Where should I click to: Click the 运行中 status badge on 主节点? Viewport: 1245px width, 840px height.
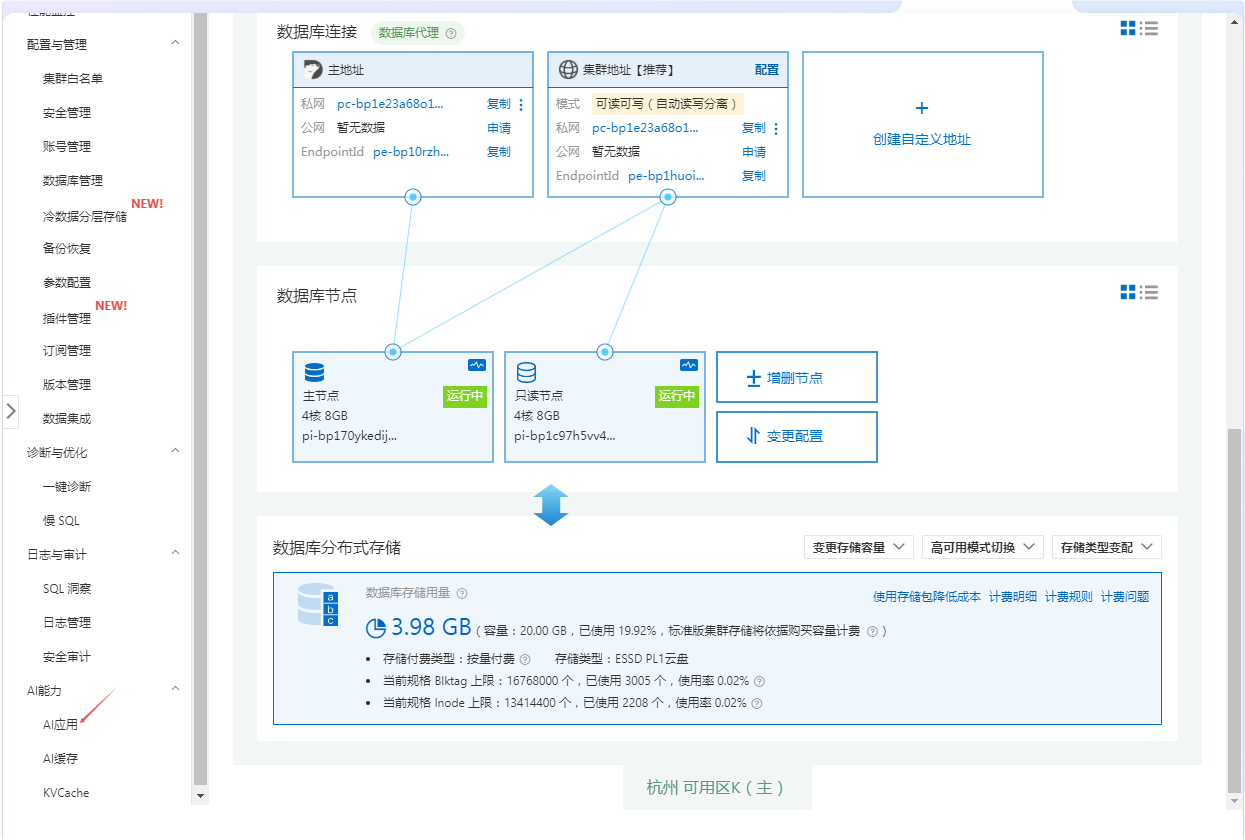tap(465, 397)
